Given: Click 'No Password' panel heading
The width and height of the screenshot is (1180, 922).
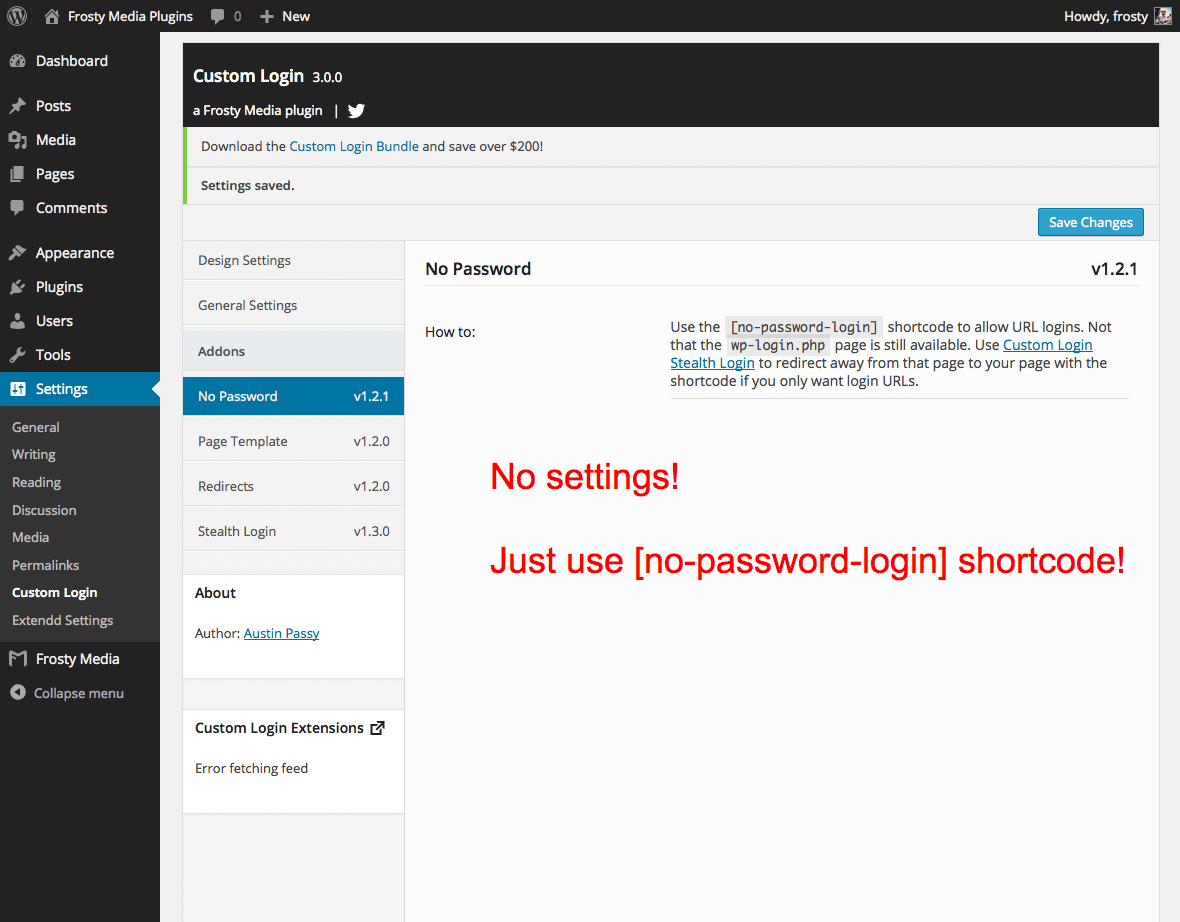Looking at the screenshot, I should (x=478, y=269).
